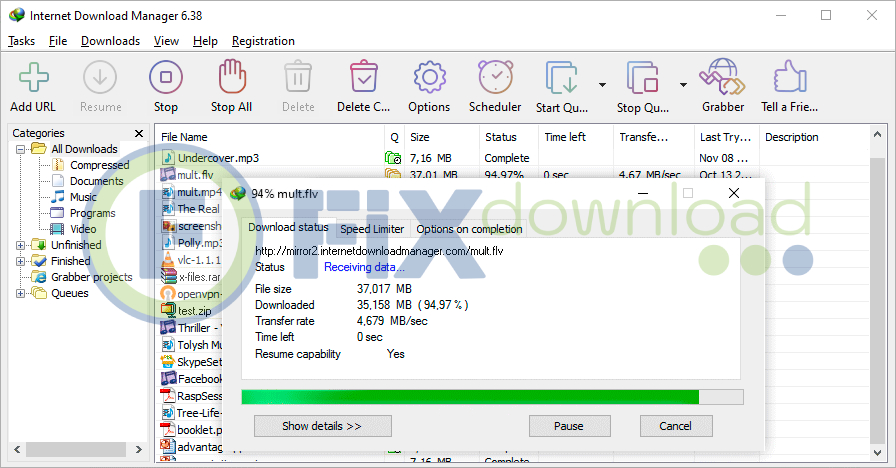Launch the Grabber tool icon
The image size is (896, 468).
[722, 78]
